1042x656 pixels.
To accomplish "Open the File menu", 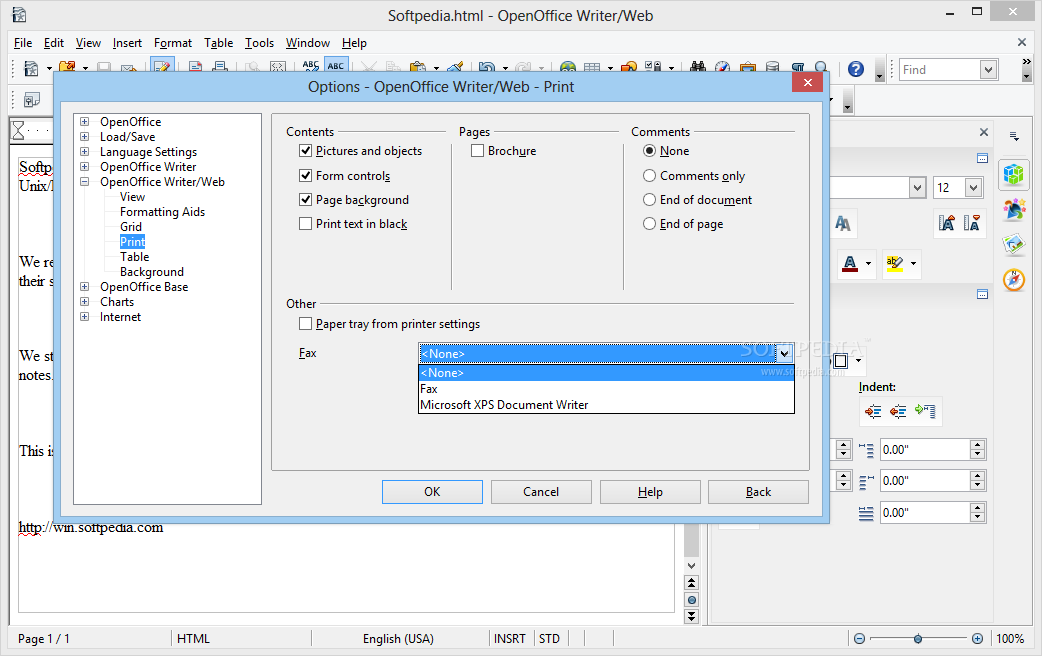I will click(23, 43).
